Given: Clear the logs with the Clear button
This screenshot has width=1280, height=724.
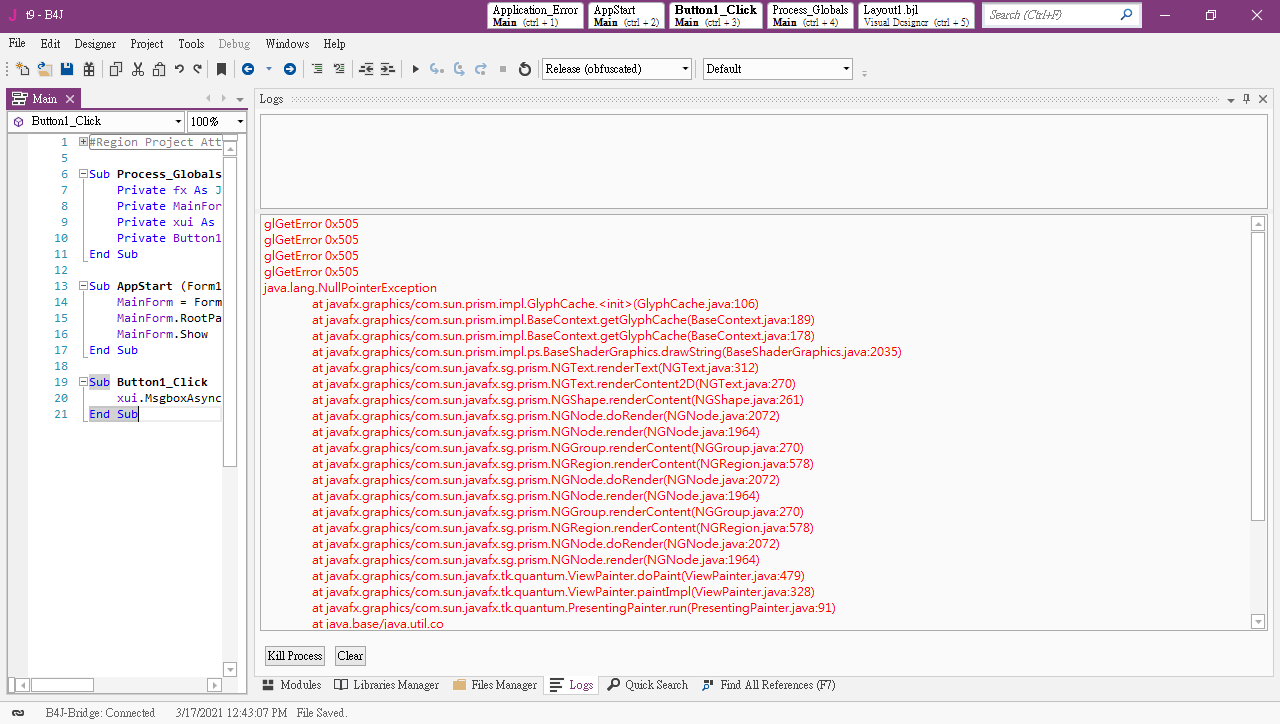Looking at the screenshot, I should pyautogui.click(x=350, y=656).
